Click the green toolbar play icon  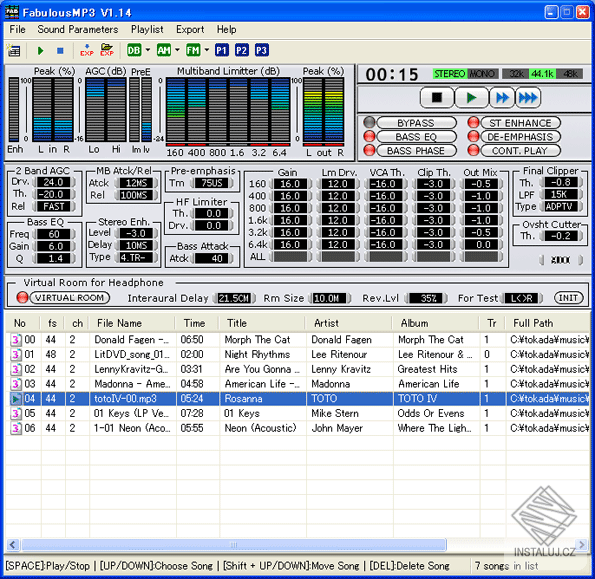40,50
